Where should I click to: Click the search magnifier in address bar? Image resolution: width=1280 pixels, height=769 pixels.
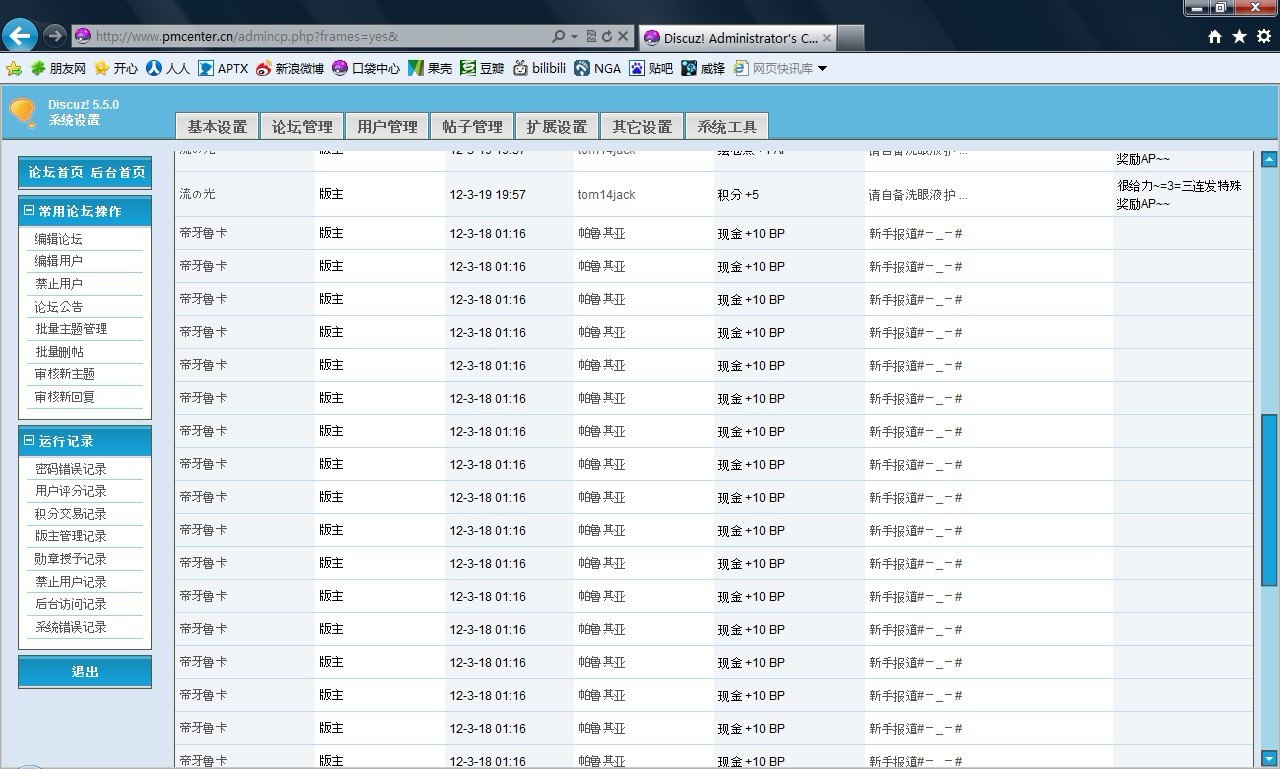558,36
